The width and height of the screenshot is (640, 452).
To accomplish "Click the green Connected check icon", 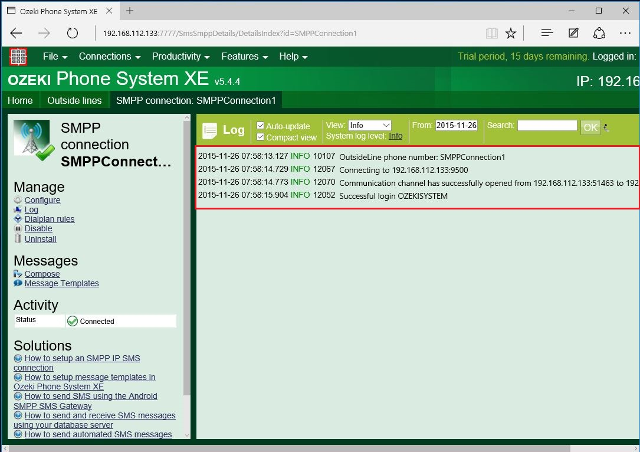I will (72, 321).
